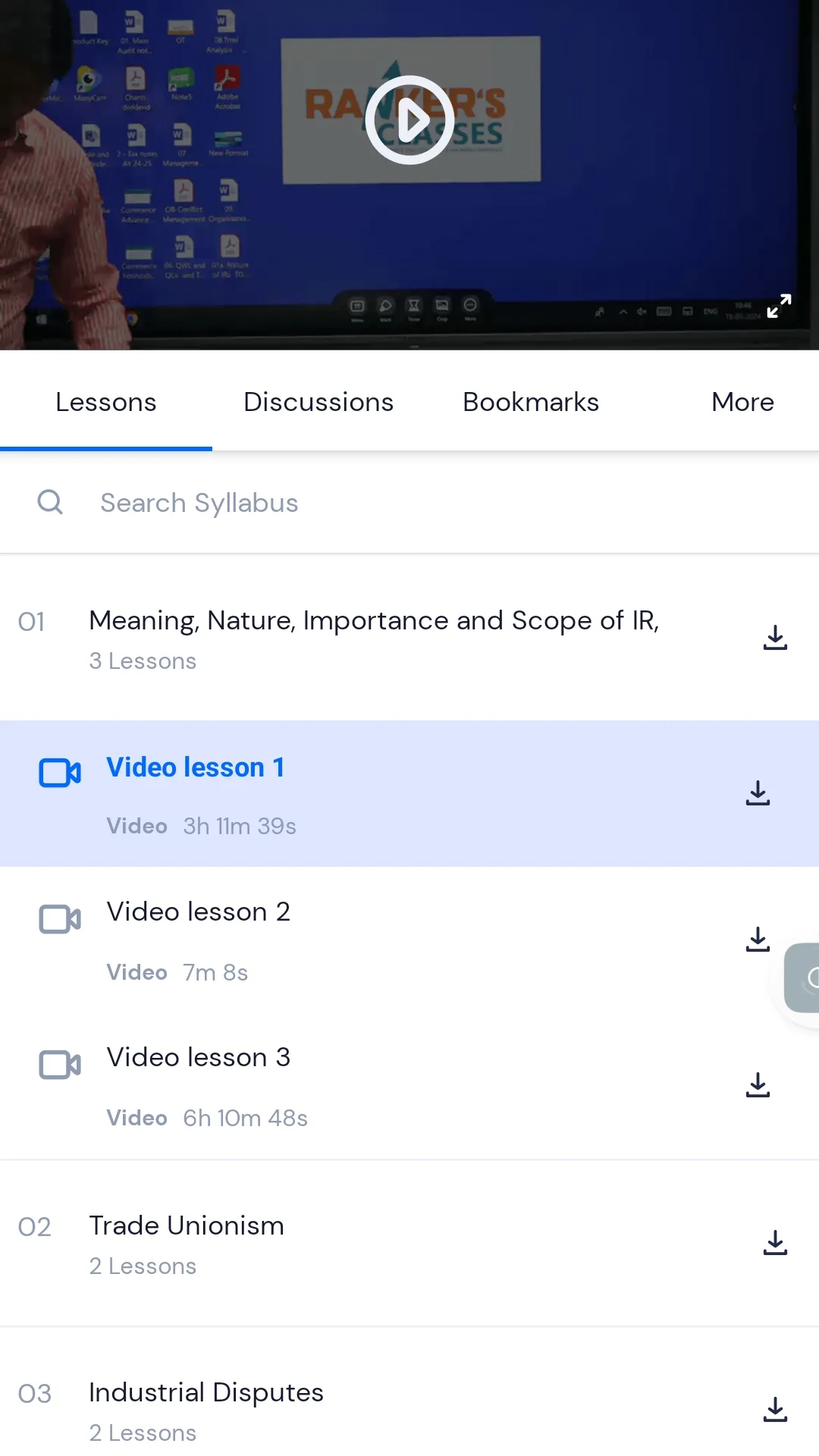Focus the Search Syllabus field
This screenshot has height=1456, width=819.
click(x=409, y=503)
